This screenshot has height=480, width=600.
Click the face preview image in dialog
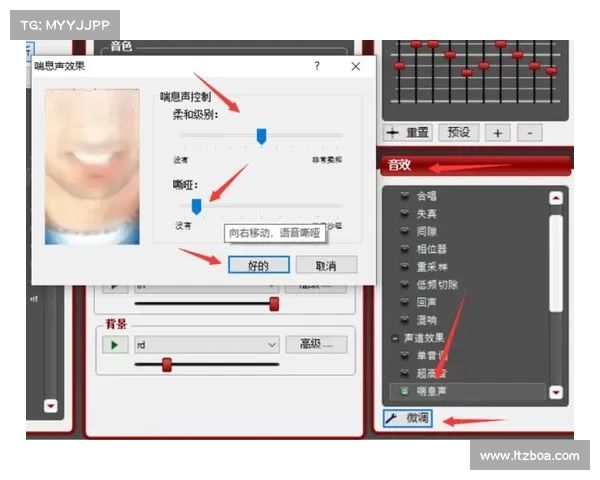[92, 167]
